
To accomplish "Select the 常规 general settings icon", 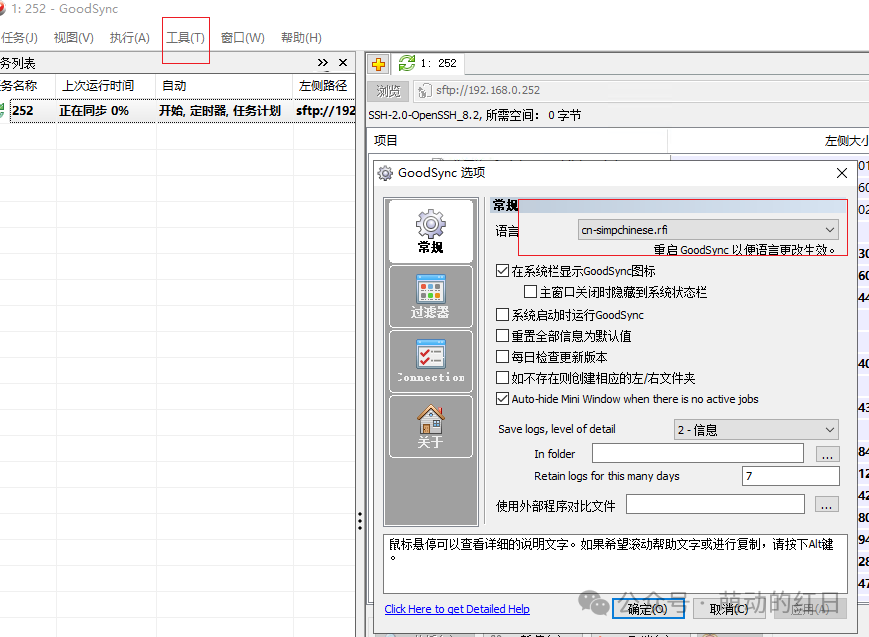I will click(x=431, y=231).
